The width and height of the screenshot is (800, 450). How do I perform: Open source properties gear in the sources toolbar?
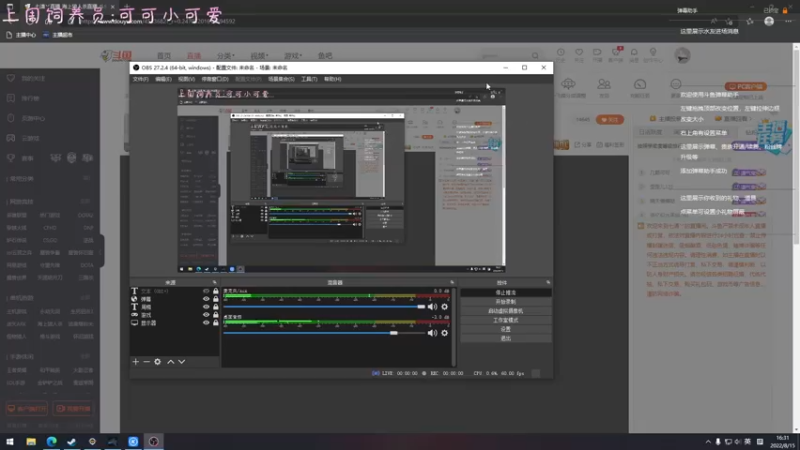[158, 362]
